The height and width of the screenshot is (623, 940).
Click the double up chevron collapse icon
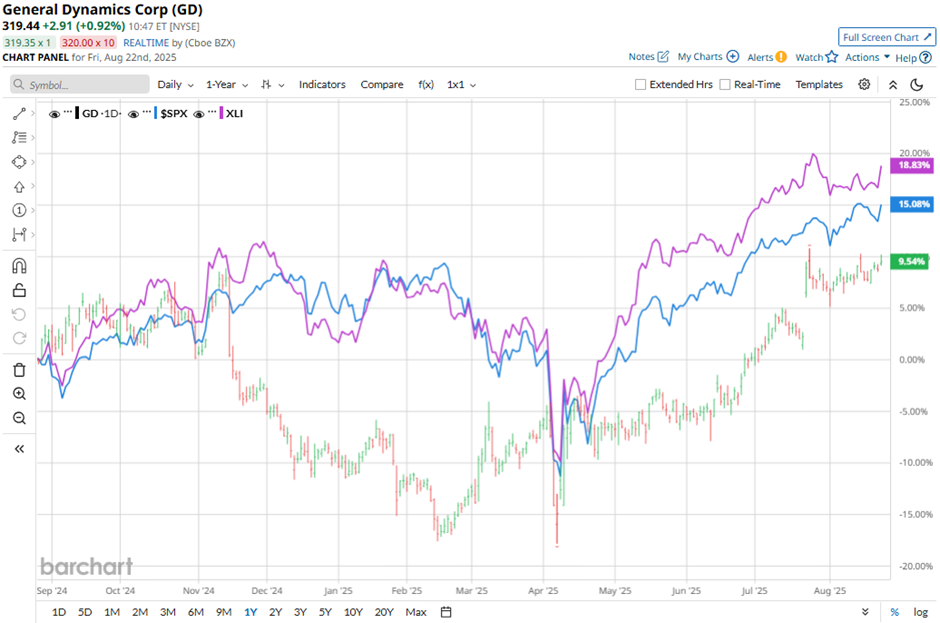click(x=893, y=85)
